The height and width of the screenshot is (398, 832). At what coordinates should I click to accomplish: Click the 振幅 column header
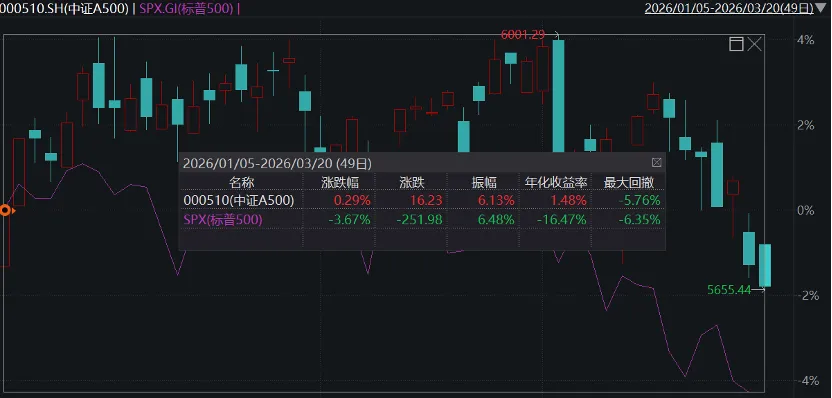coord(484,183)
